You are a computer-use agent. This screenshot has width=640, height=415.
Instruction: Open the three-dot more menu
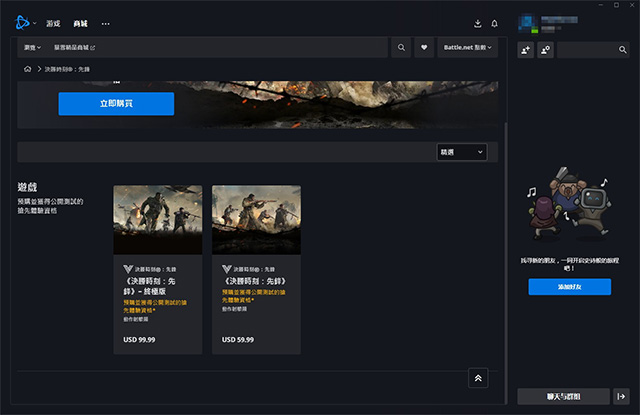point(105,24)
